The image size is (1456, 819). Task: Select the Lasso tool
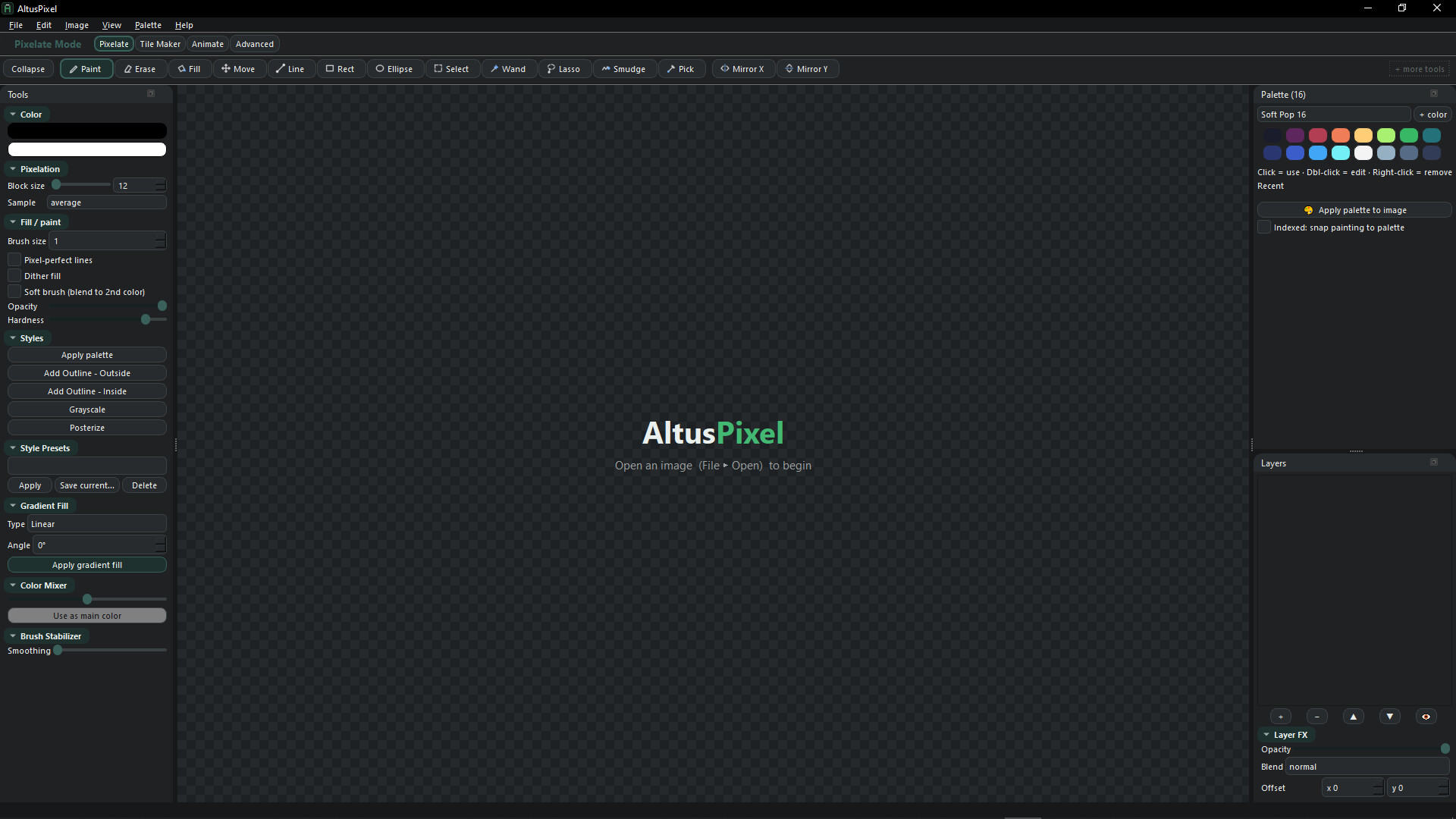tap(564, 69)
